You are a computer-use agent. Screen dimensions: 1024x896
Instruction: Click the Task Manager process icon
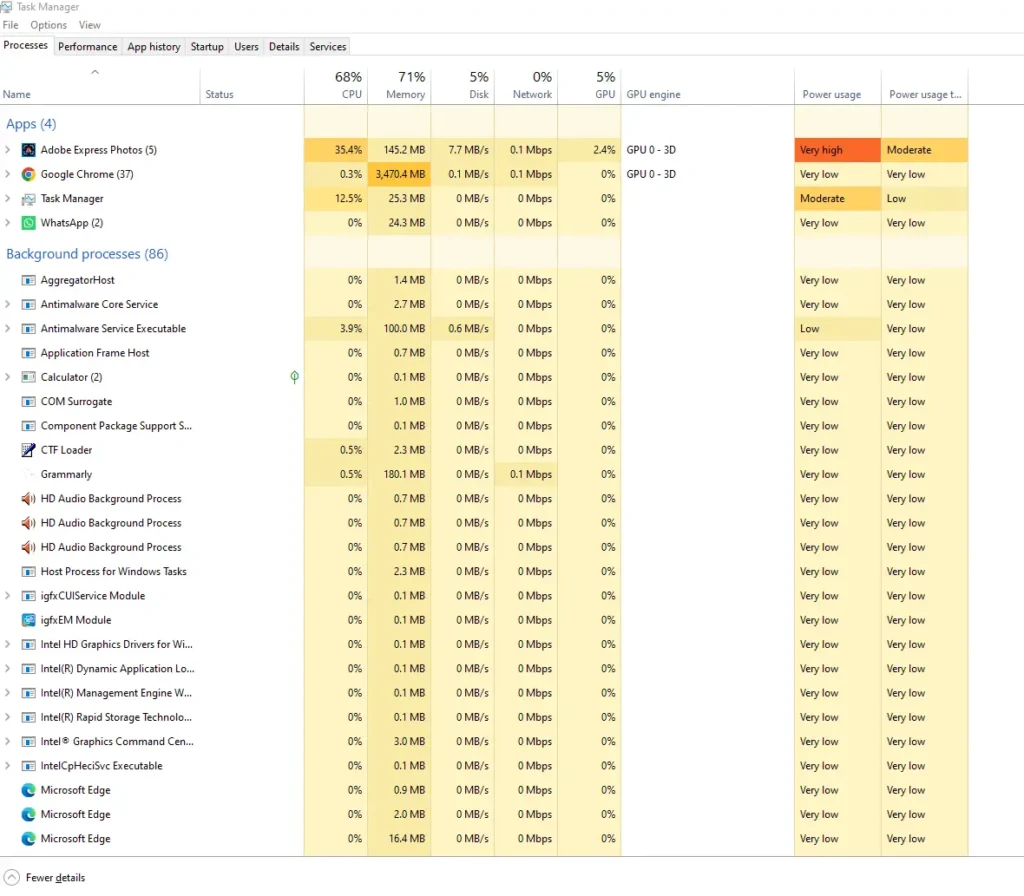pyautogui.click(x=28, y=199)
